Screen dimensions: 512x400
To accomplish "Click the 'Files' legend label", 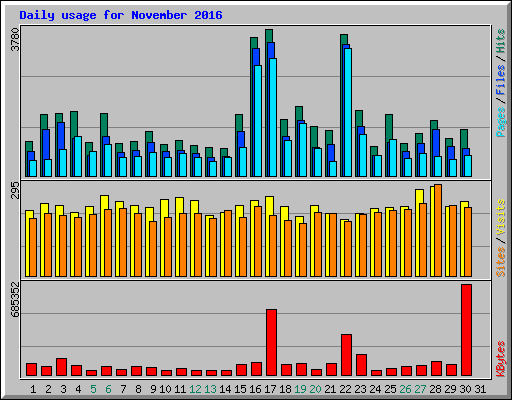I will point(501,80).
